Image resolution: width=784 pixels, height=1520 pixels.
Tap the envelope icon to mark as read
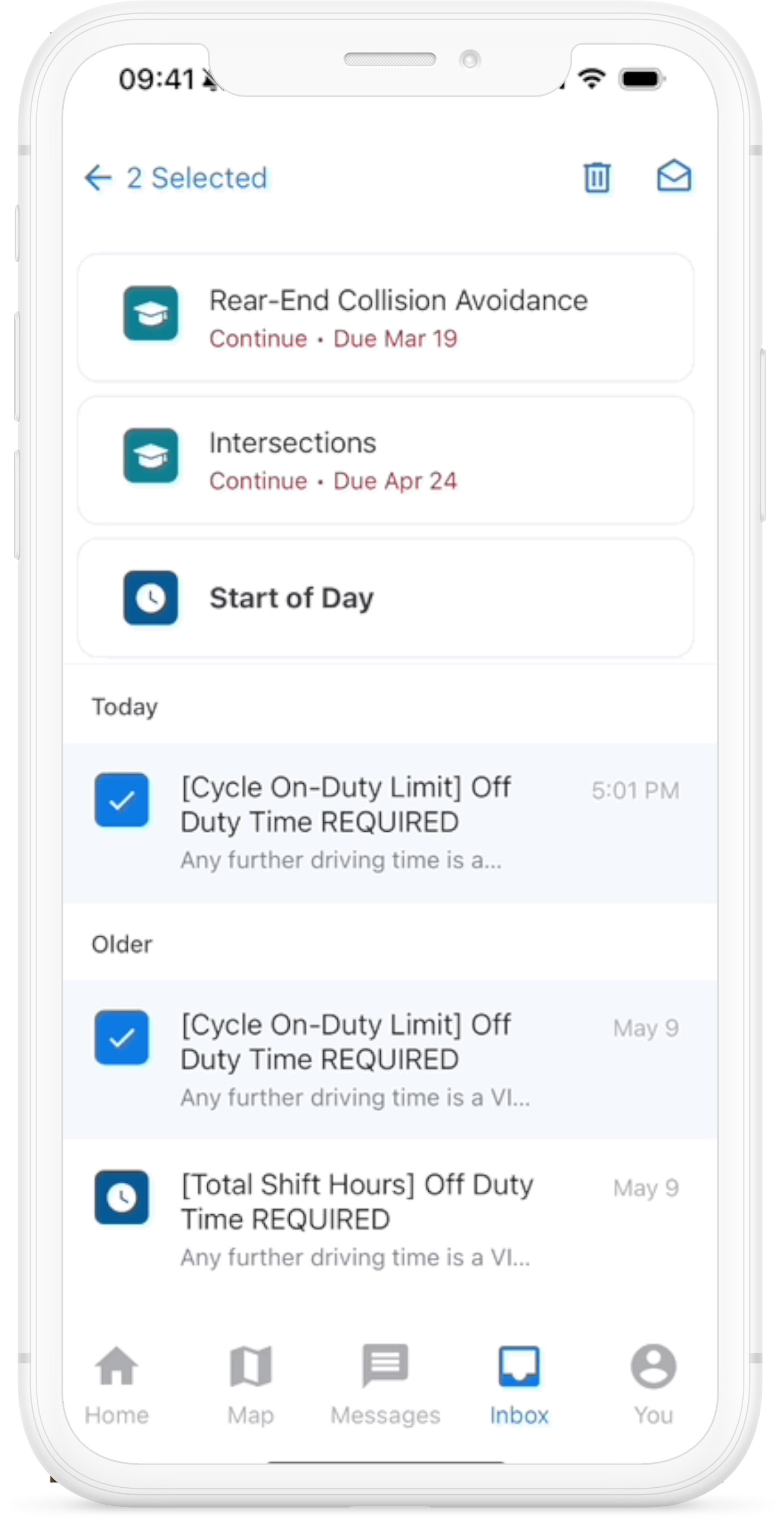pyautogui.click(x=674, y=176)
